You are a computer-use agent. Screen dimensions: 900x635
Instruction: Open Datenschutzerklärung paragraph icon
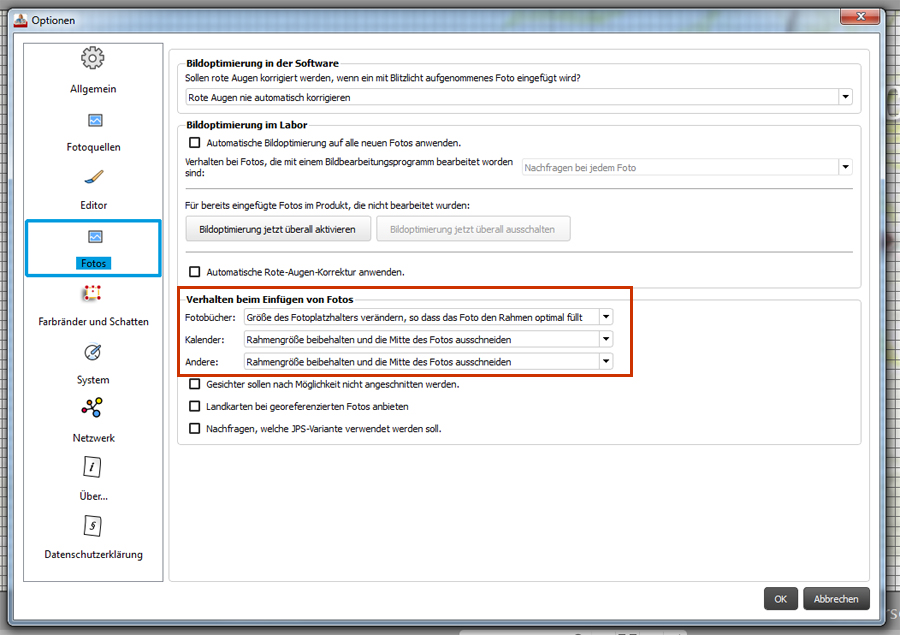92,525
